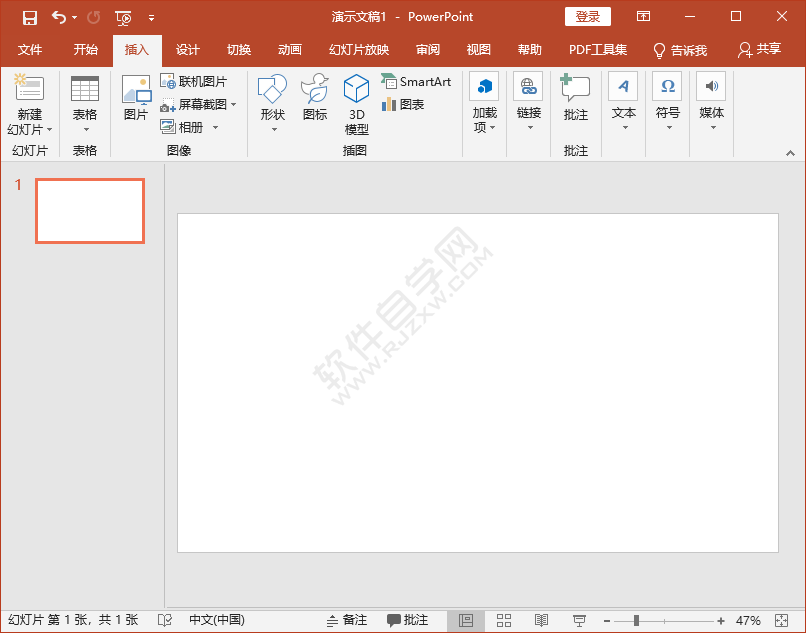The image size is (806, 633).
Task: Select the slide 1 thumbnail
Action: [89, 210]
